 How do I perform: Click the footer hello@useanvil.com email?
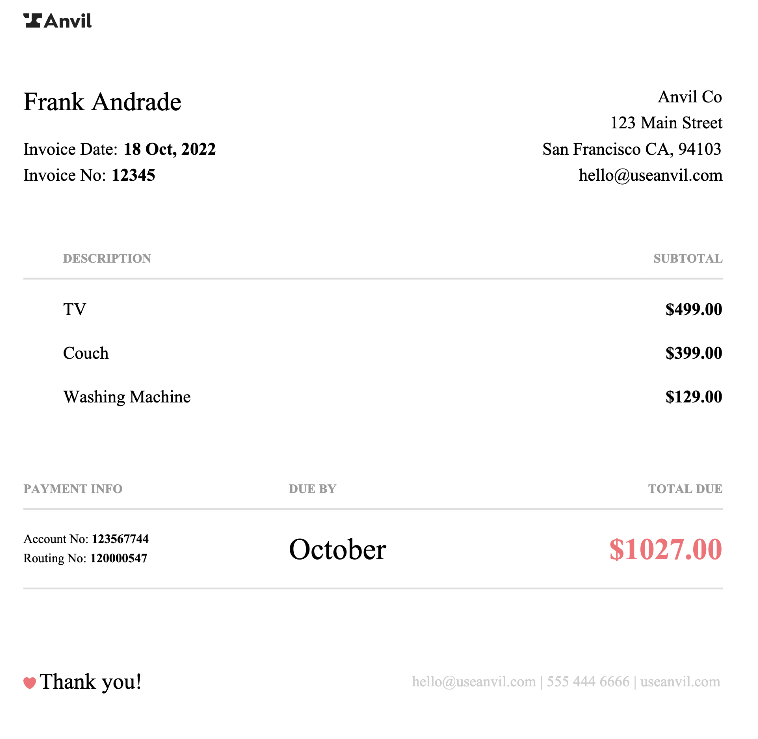(473, 682)
